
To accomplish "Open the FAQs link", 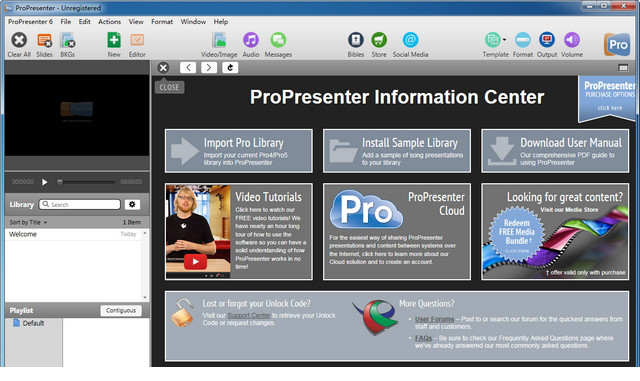I will click(x=423, y=338).
